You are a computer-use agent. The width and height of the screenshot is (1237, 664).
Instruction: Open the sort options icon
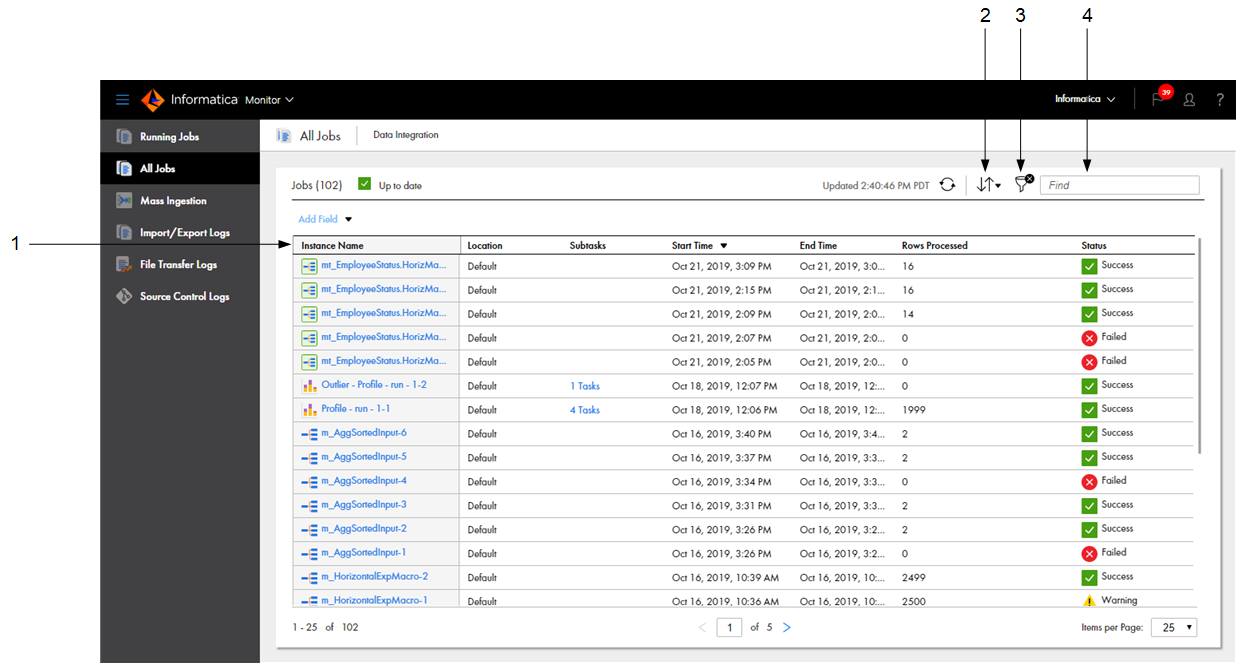(988, 185)
